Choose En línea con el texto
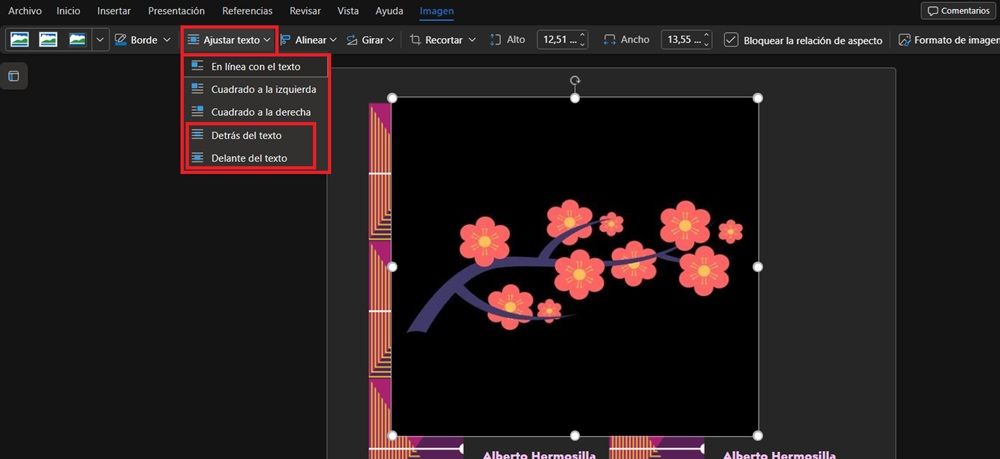Screen dimensions: 1000x459 pos(255,66)
